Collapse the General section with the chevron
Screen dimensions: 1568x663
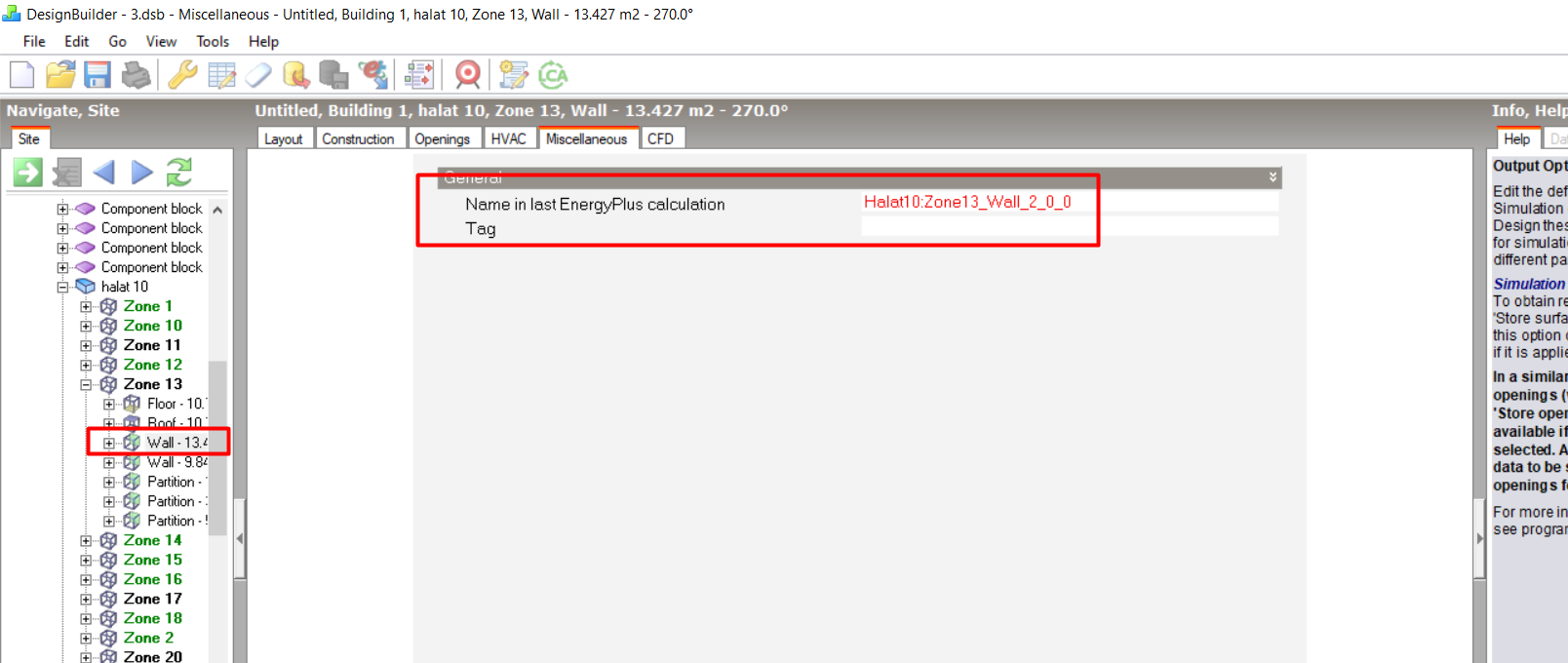[x=1272, y=177]
